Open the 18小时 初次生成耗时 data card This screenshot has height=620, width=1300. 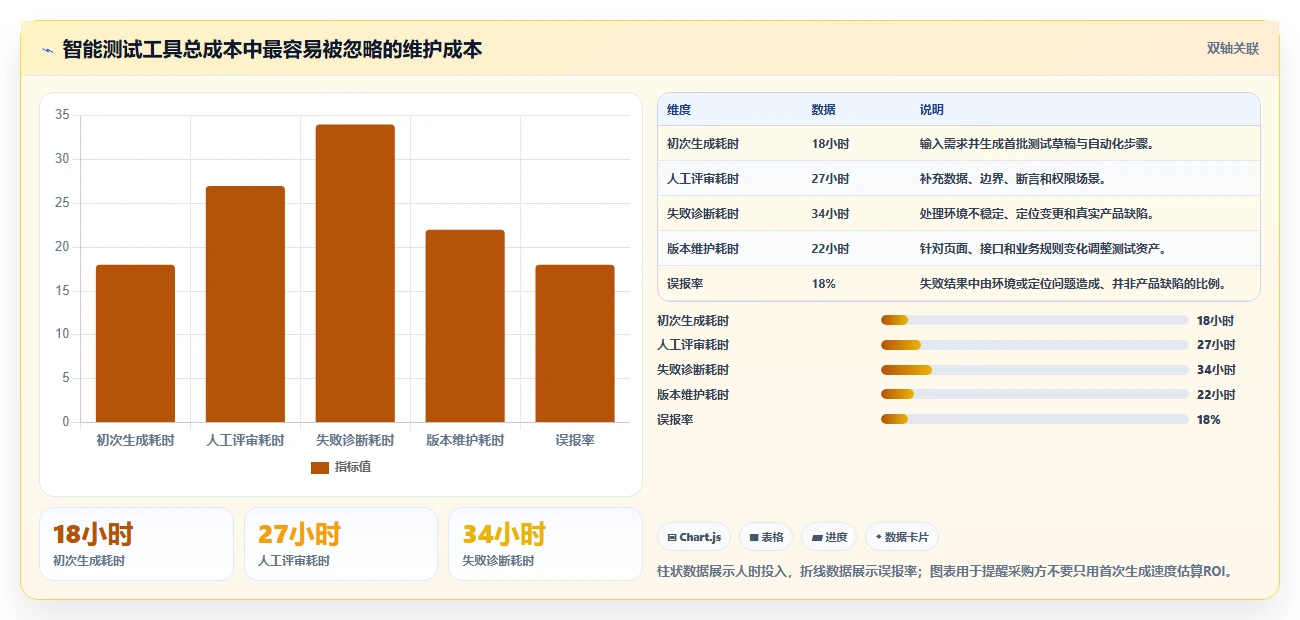coord(136,544)
